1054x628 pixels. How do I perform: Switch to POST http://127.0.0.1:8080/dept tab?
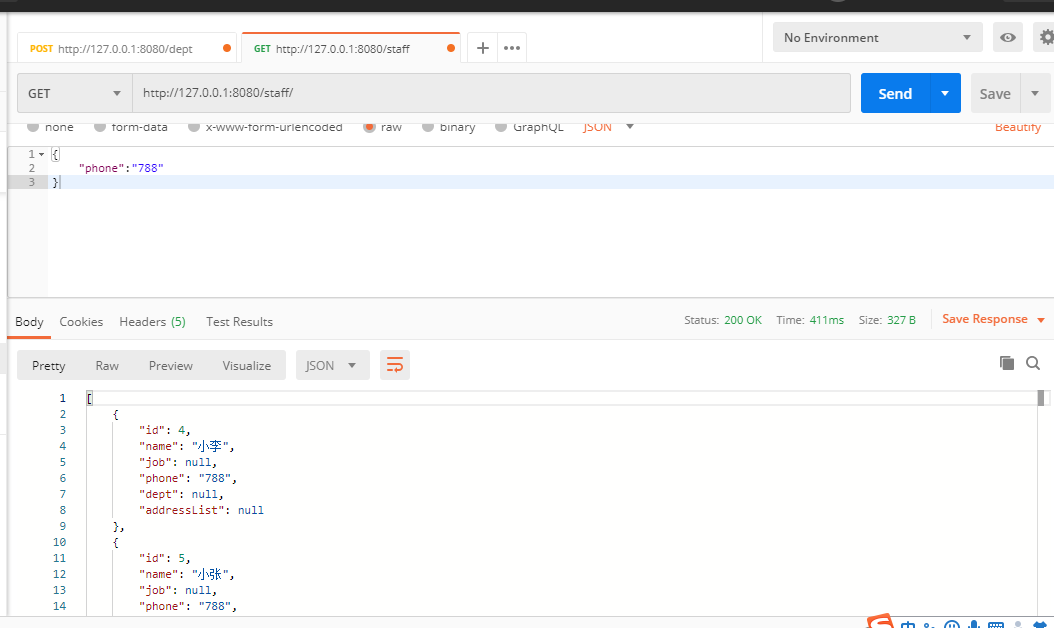click(x=126, y=48)
